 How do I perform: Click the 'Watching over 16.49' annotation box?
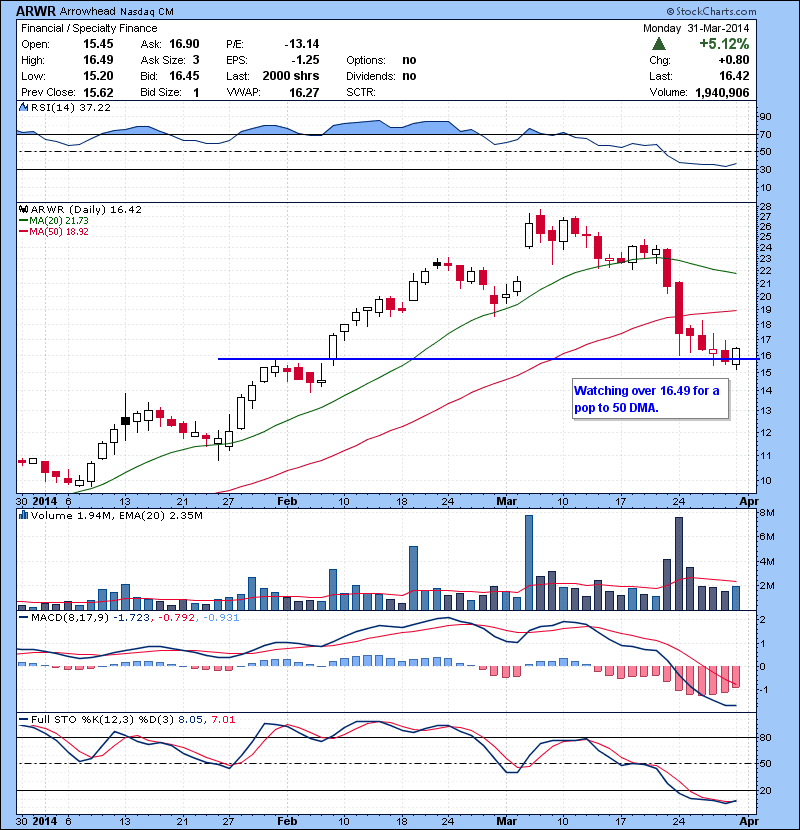pos(650,399)
